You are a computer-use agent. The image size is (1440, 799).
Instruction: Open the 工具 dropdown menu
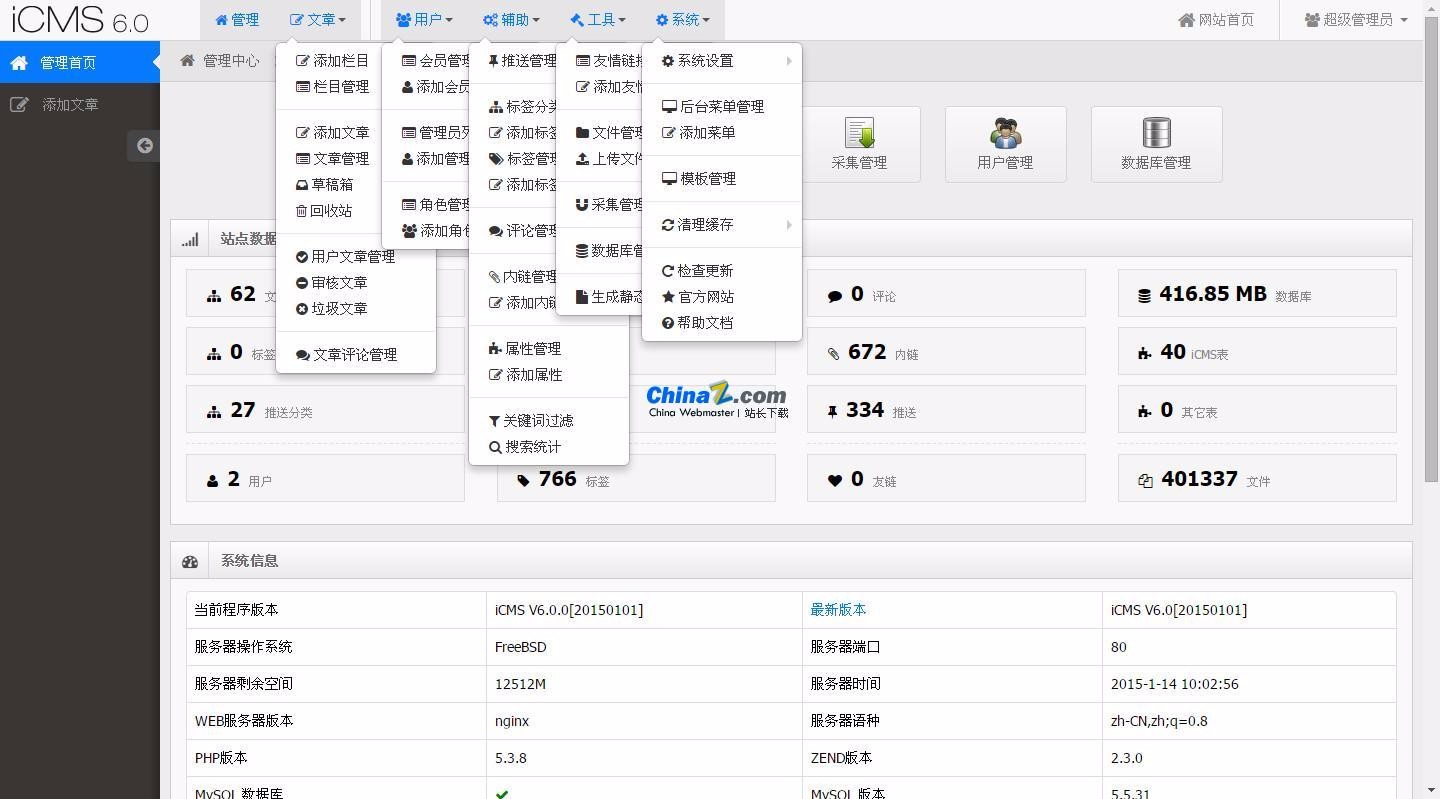tap(598, 20)
